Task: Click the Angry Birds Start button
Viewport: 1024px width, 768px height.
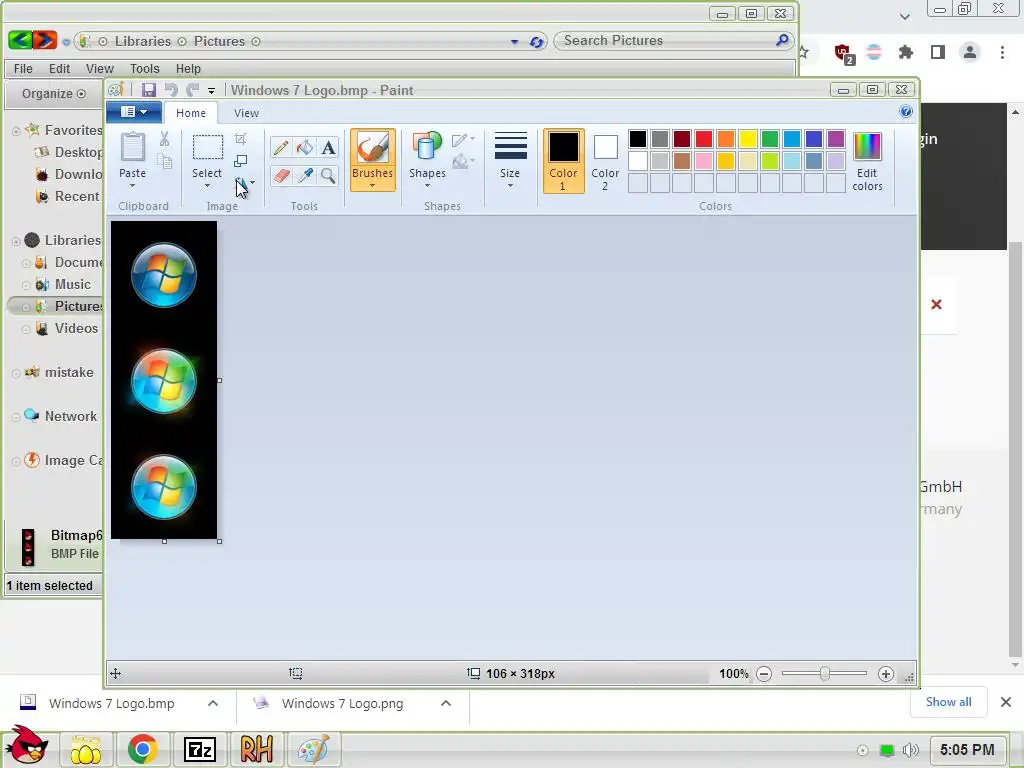Action: (26, 746)
